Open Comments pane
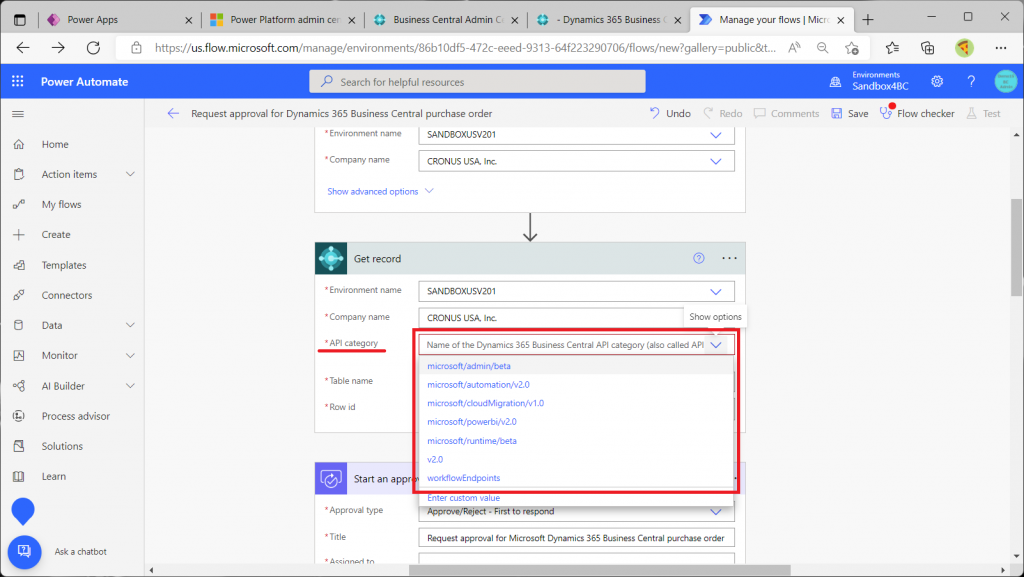Screen dimensions: 1024x577 pos(786,114)
